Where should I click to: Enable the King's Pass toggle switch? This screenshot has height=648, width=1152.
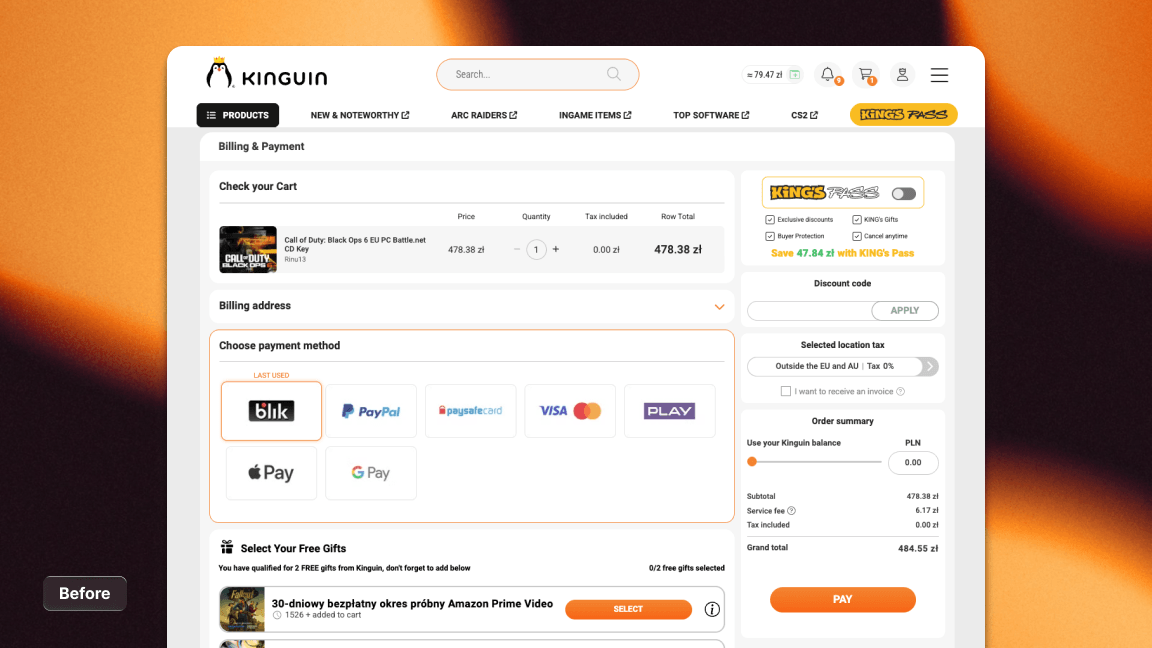click(903, 194)
